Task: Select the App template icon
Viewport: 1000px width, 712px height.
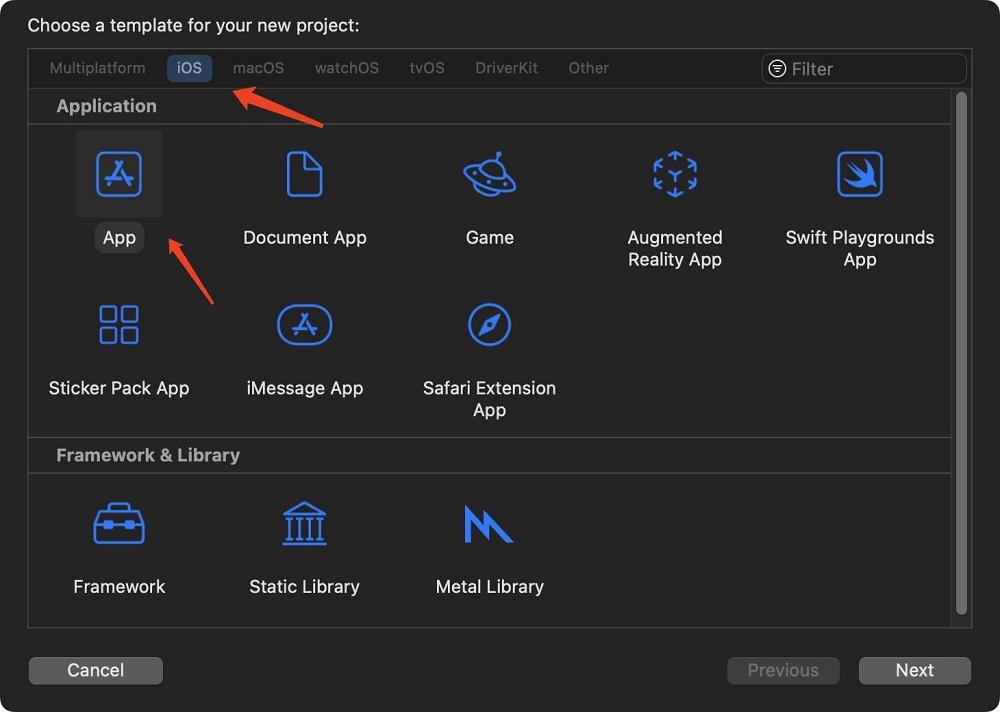Action: [x=119, y=174]
